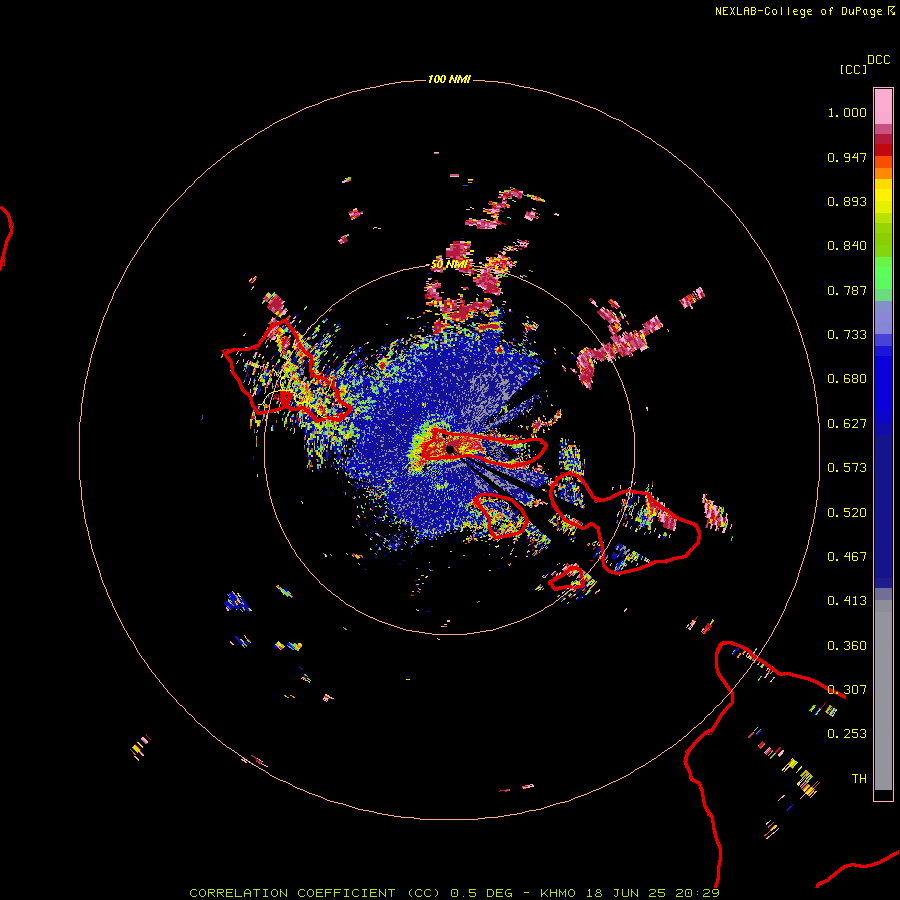This screenshot has width=900, height=900.
Task: Click the DCC product label above color bar
Action: click(x=878, y=60)
